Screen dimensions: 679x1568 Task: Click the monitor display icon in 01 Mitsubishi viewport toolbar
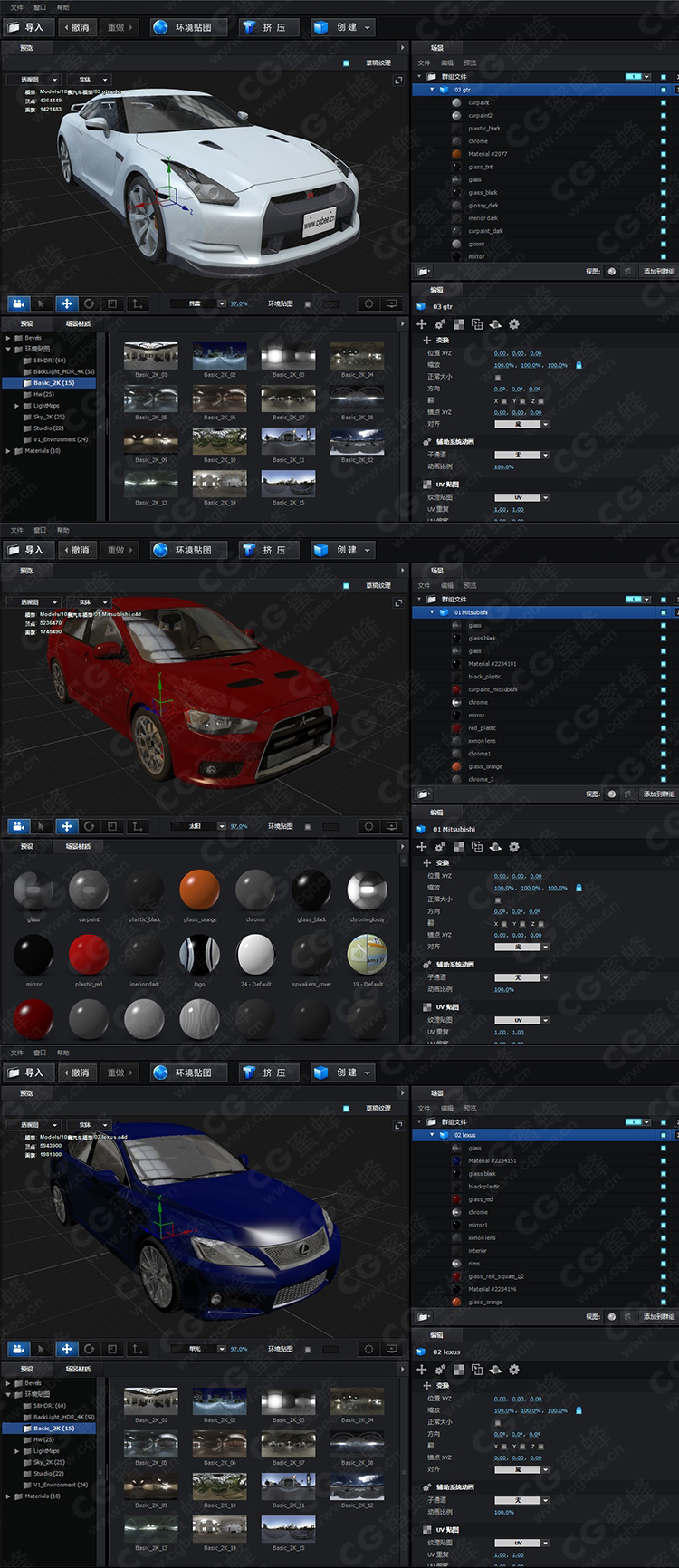[391, 826]
